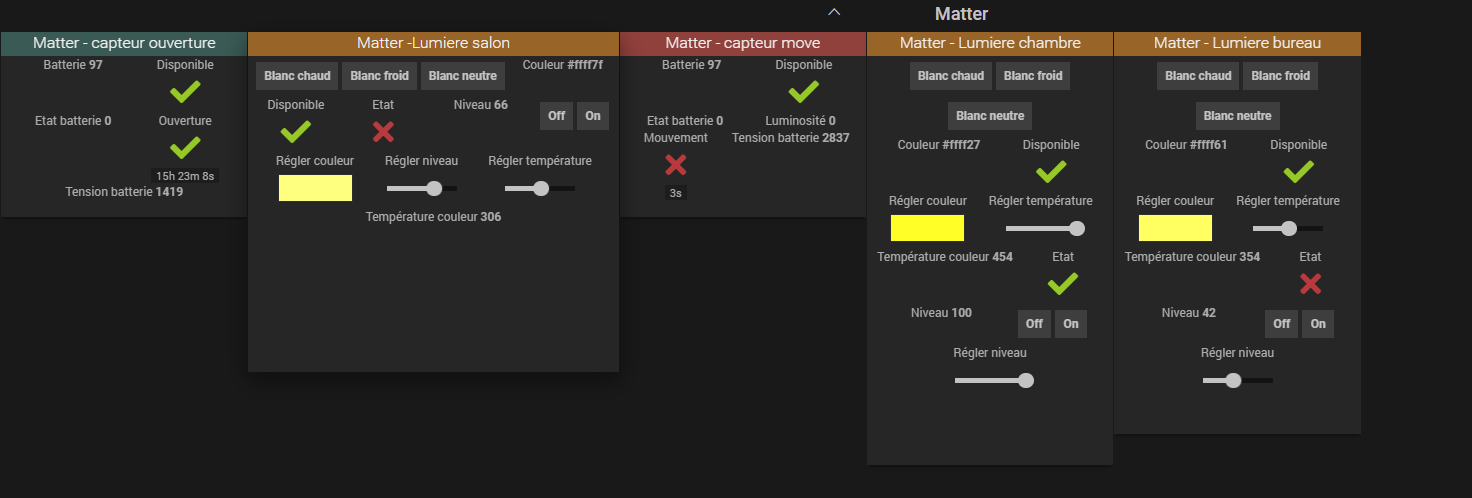This screenshot has height=498, width=1472.
Task: Turn On the Lumiere bureau
Action: click(x=1318, y=324)
